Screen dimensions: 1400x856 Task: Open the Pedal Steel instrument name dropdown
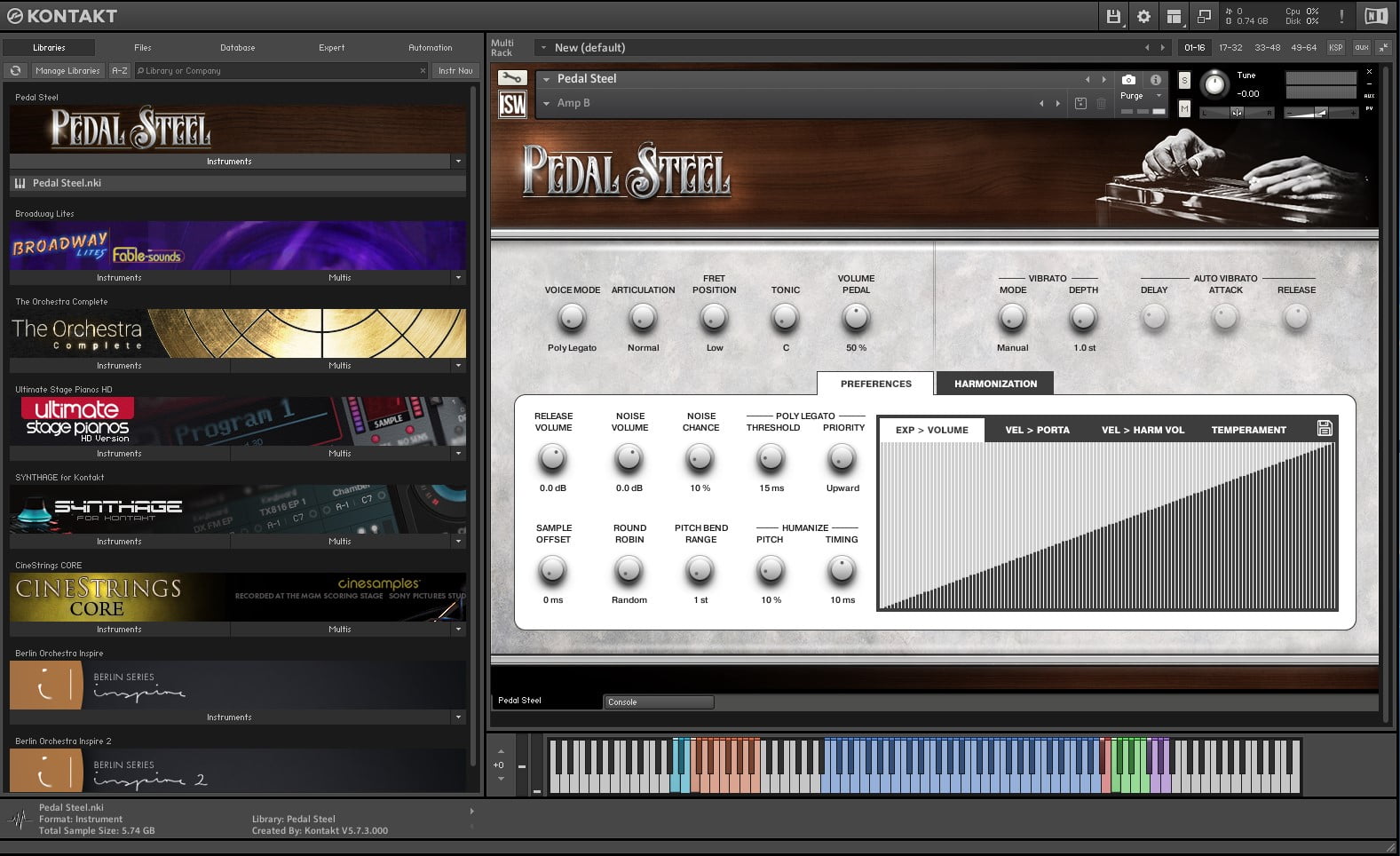[546, 79]
